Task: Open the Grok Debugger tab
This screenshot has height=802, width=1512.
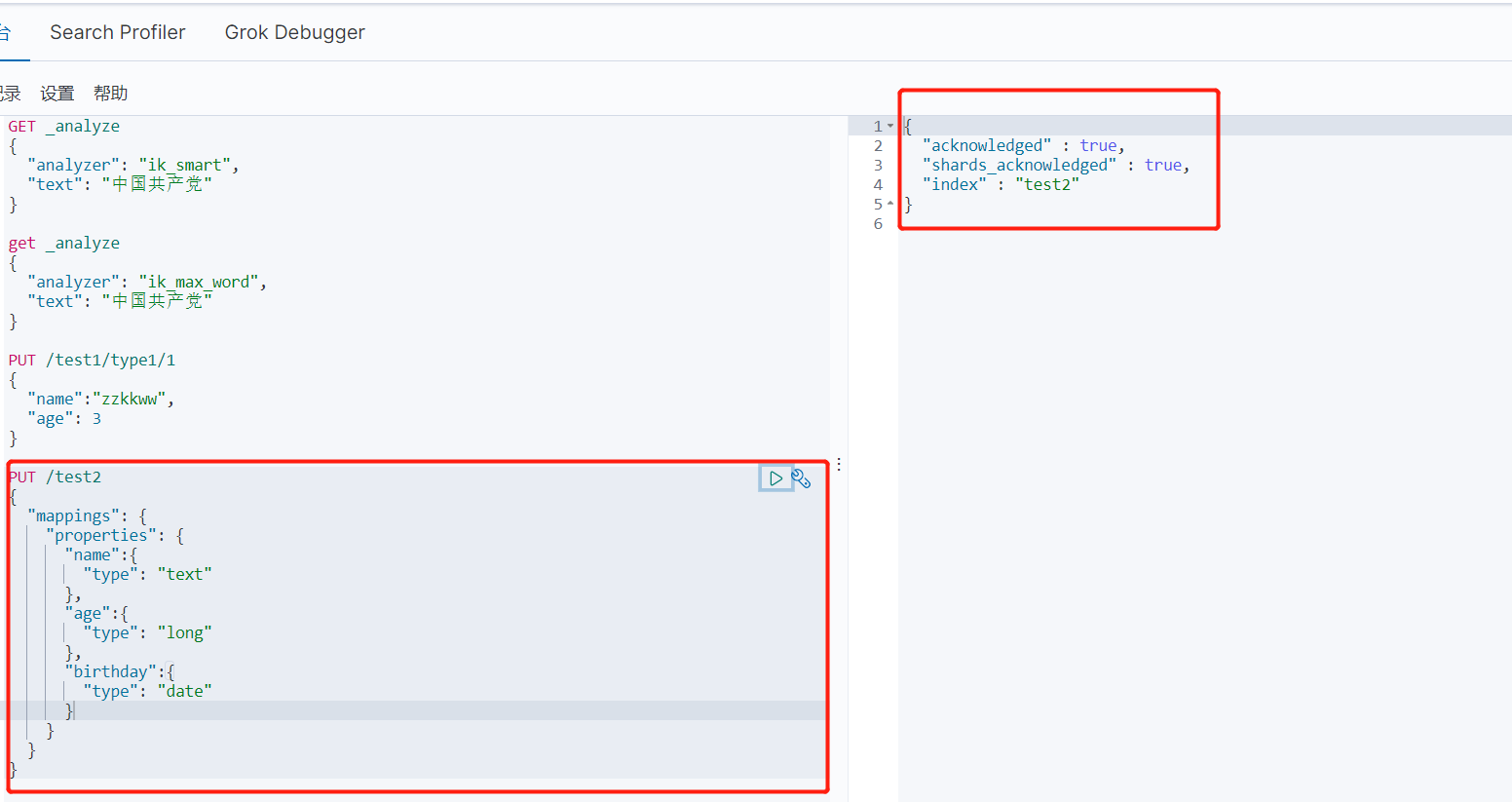Action: [295, 32]
